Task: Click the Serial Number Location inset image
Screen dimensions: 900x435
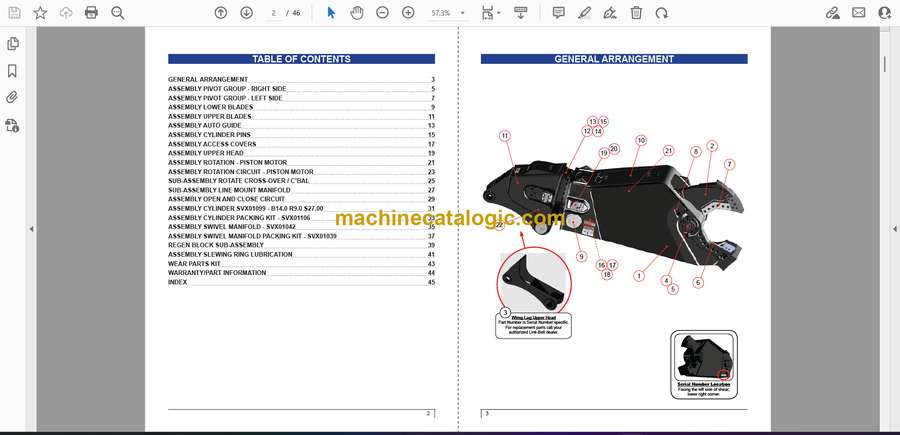Action: point(704,359)
